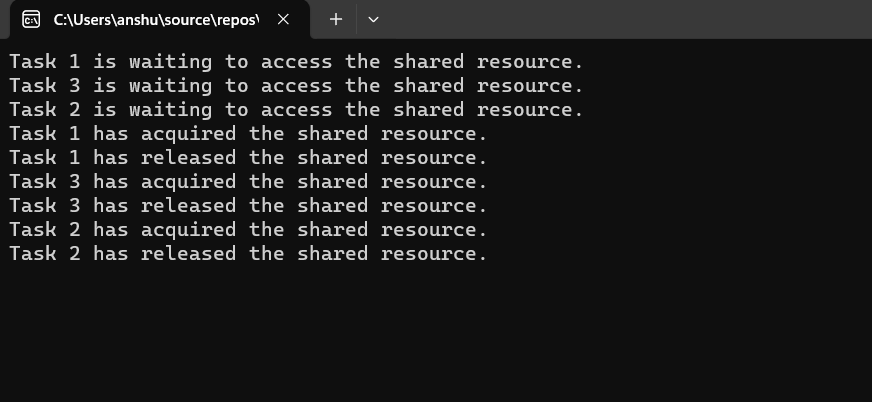Click empty title bar beside the dropdown chevron
The image size is (872, 402).
612,19
